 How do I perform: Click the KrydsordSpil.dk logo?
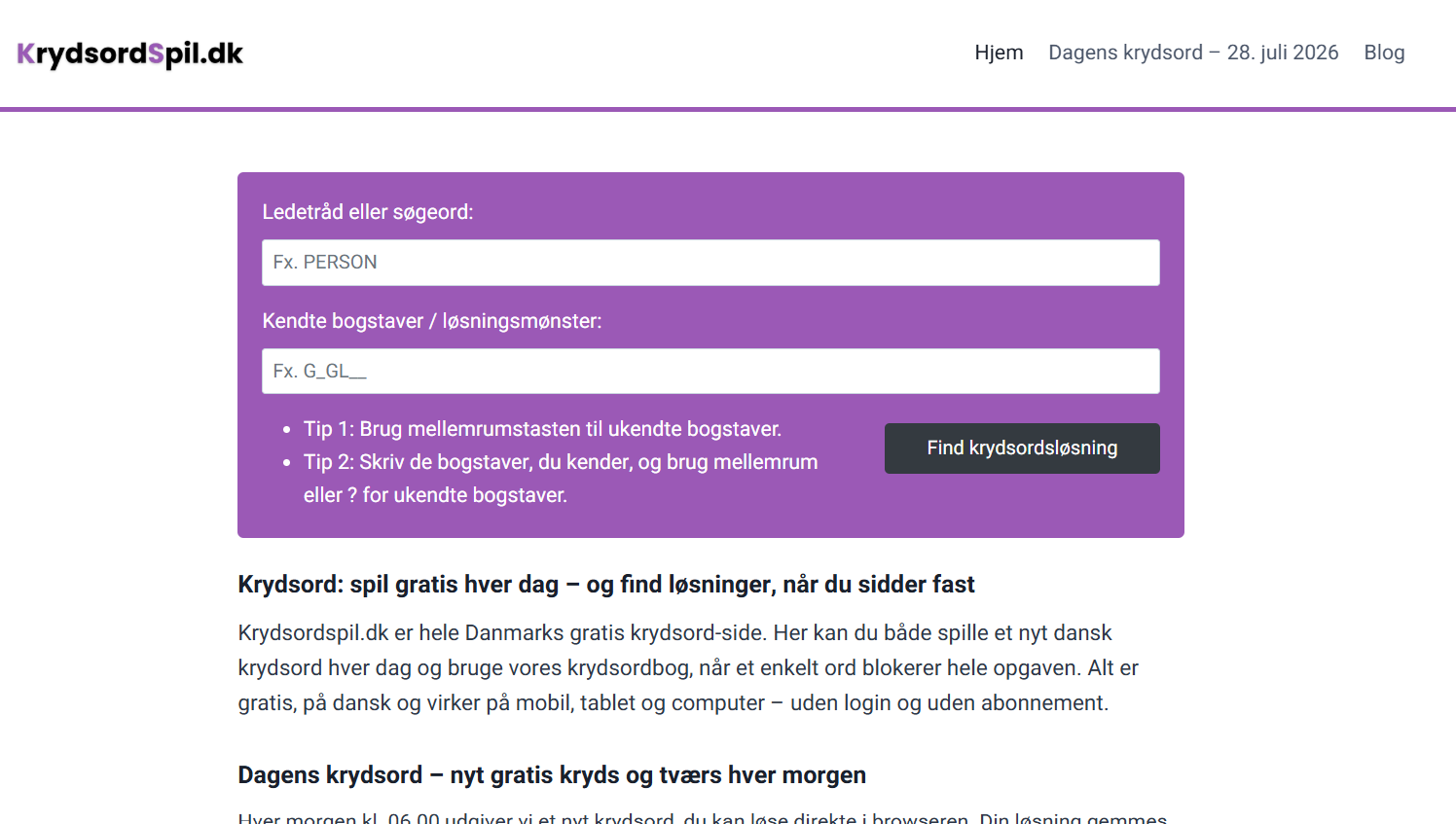tap(130, 54)
